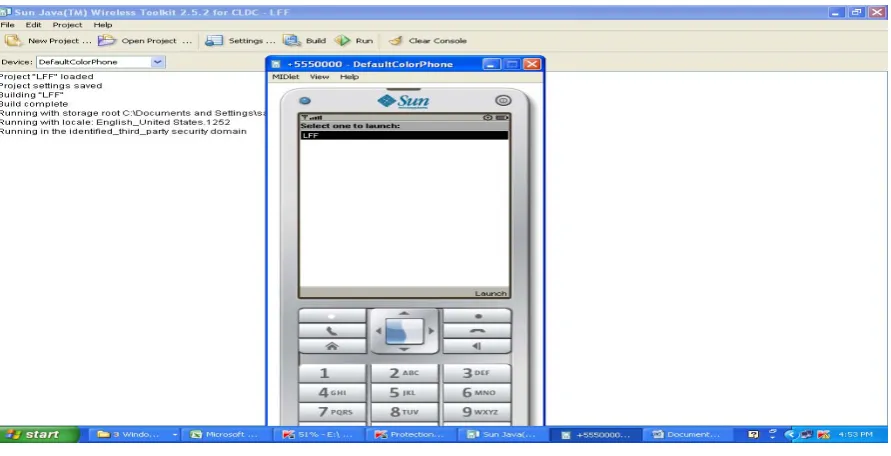Viewport: 891px width, 456px height.
Task: Click the 1 key on phone keypad
Action: pyautogui.click(x=332, y=374)
